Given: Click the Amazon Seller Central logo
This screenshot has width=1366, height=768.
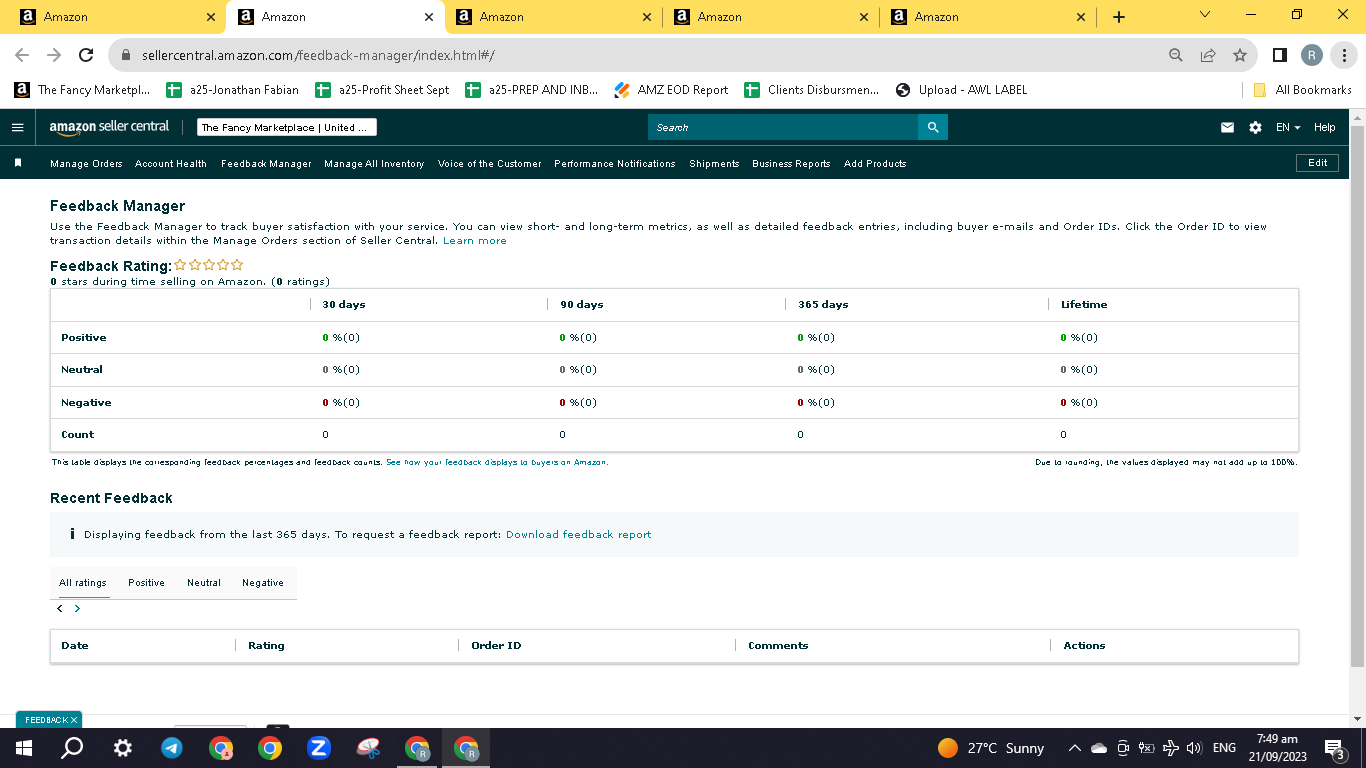Looking at the screenshot, I should tap(109, 127).
